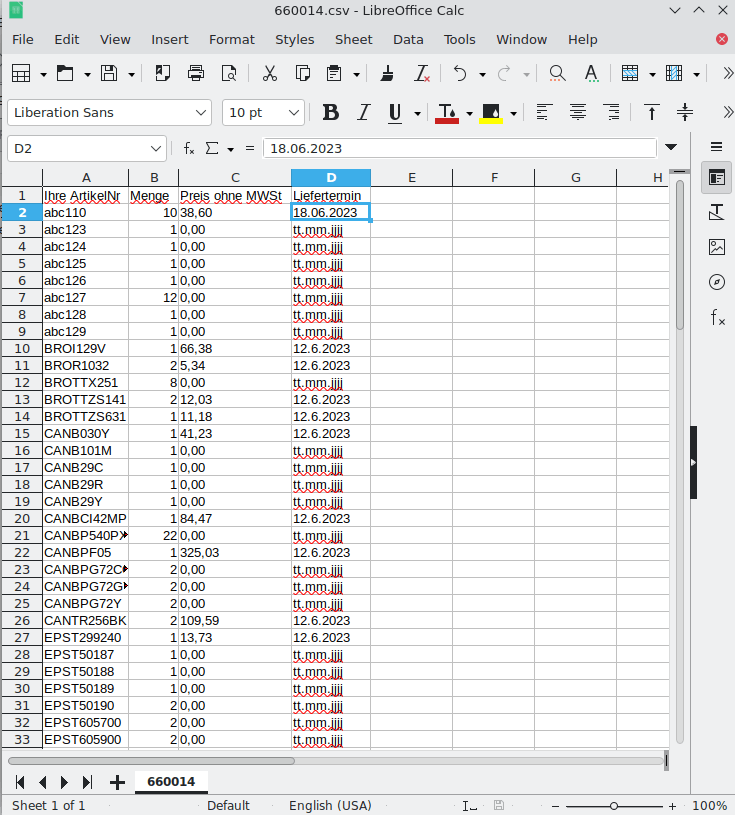Click the Cut scissors icon
The width and height of the screenshot is (735, 815).
[269, 73]
